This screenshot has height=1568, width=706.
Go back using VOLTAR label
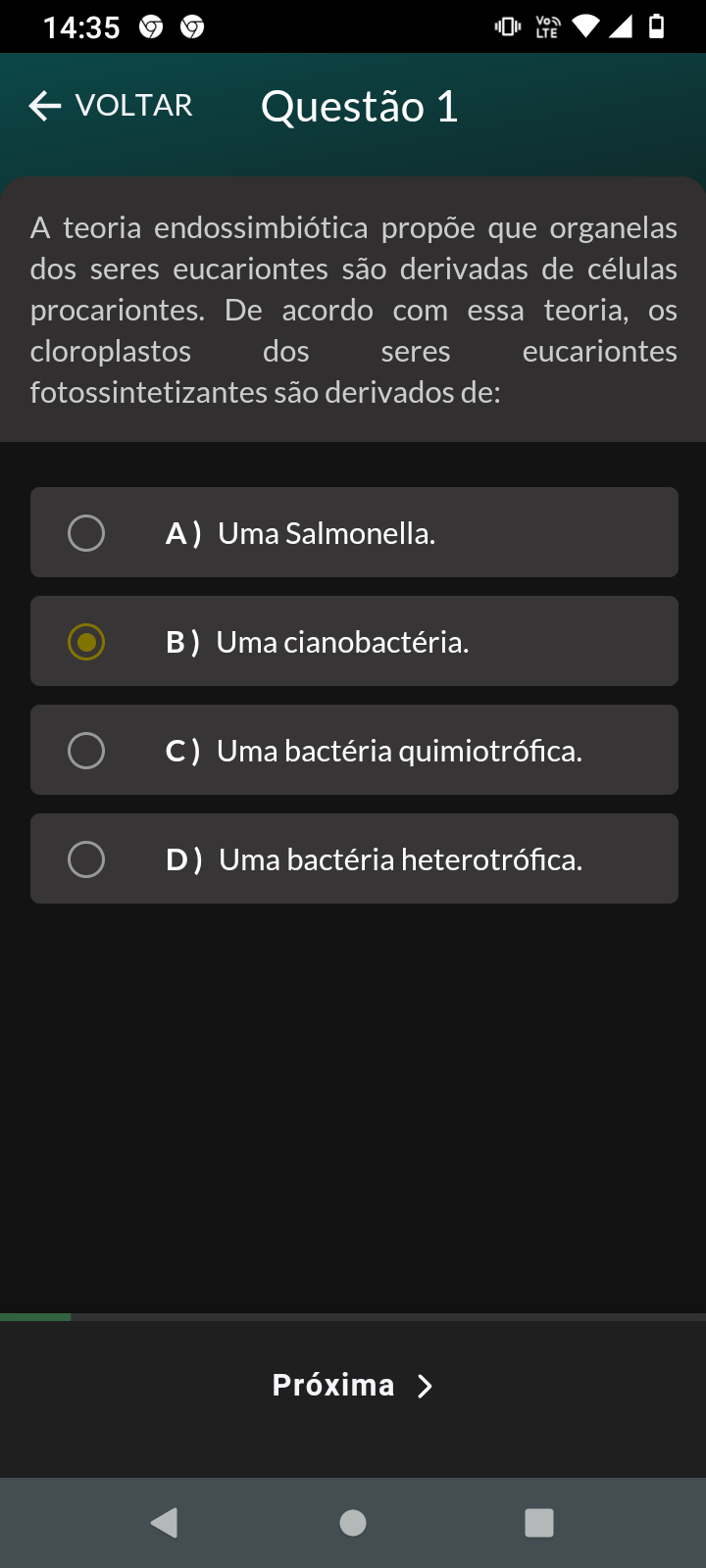click(x=134, y=105)
